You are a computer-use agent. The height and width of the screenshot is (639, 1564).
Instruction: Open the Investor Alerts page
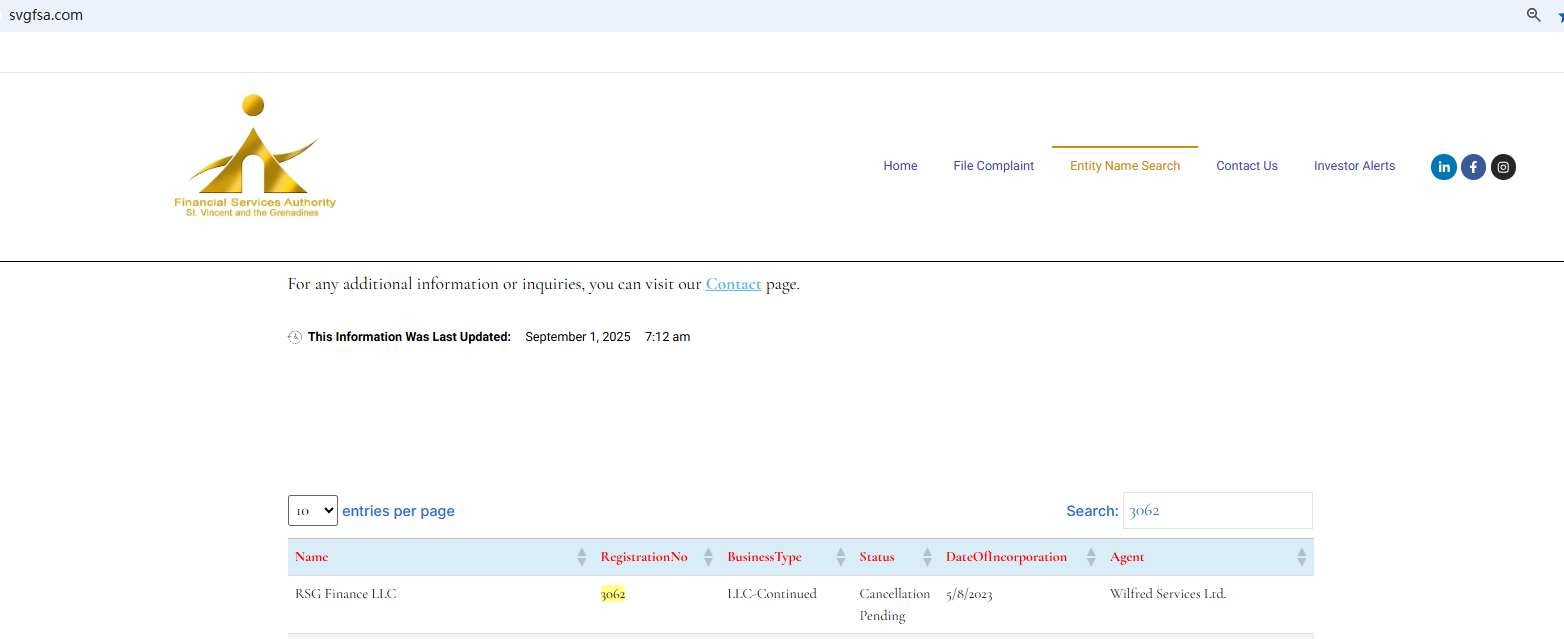point(1354,166)
